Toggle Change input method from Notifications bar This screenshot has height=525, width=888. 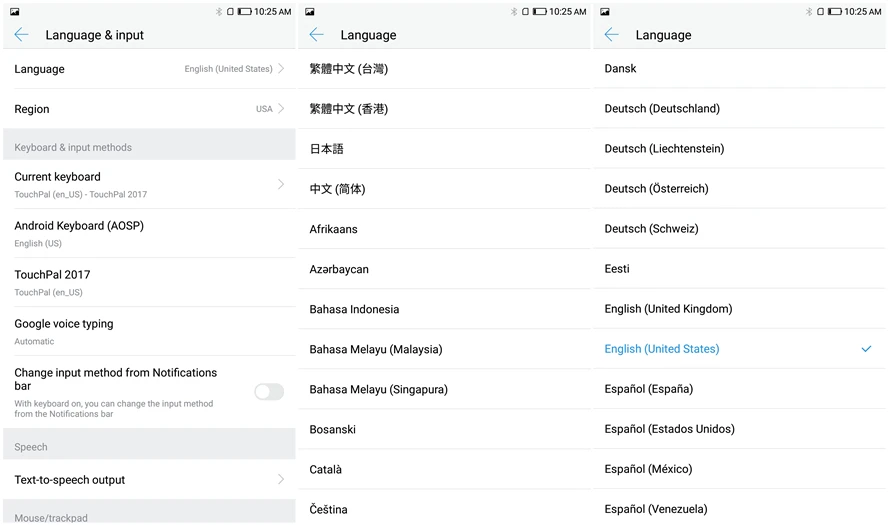(269, 391)
